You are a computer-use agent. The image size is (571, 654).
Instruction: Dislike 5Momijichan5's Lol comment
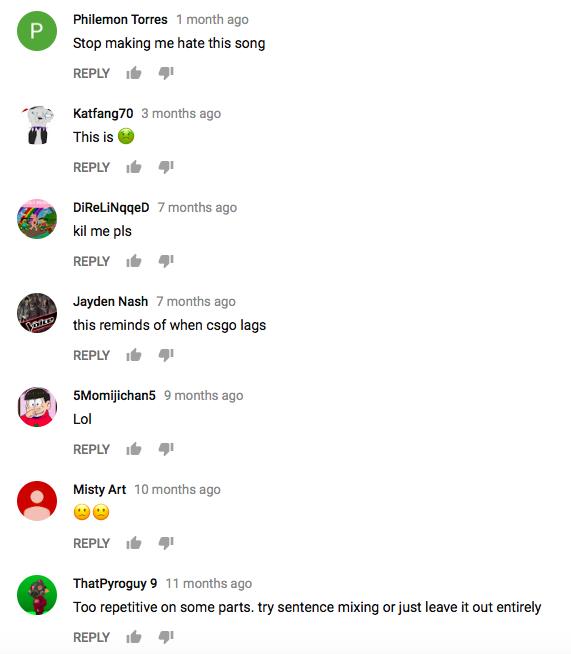point(166,449)
